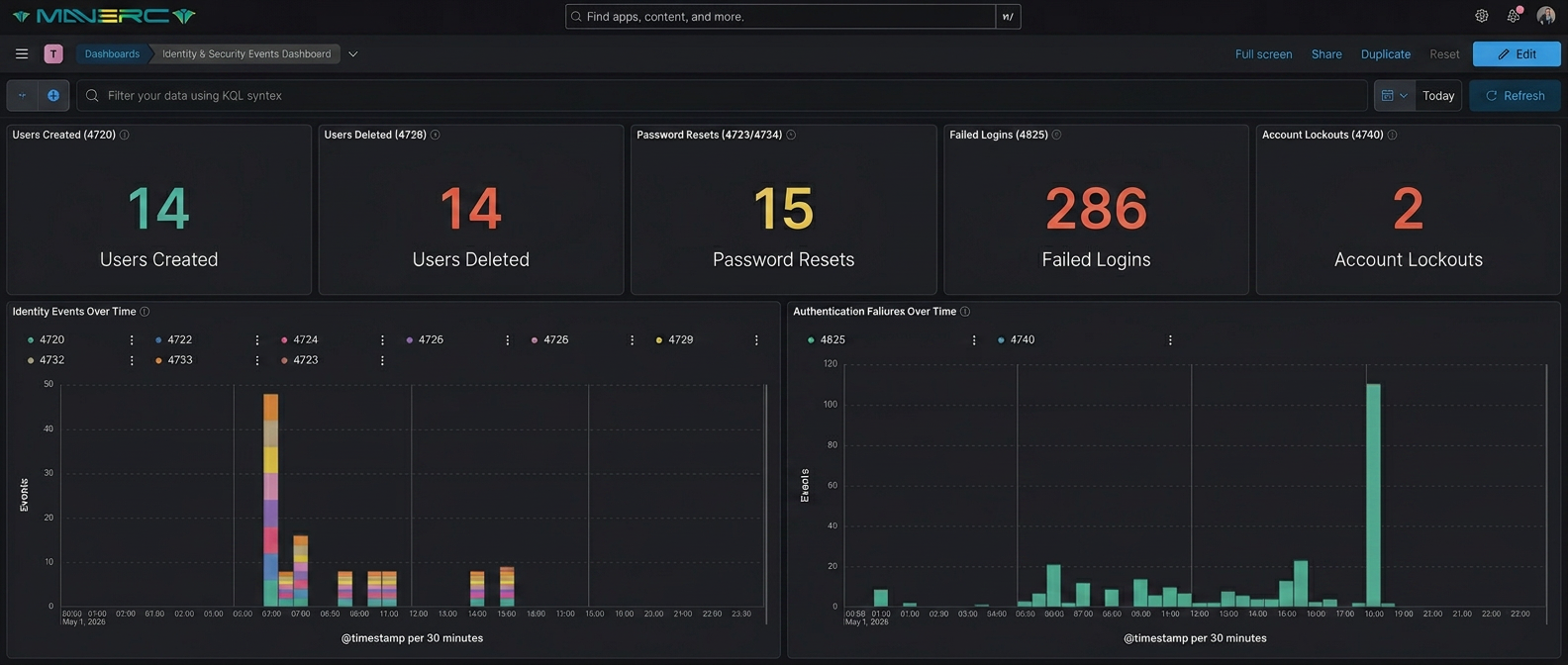Screen dimensions: 1568x665
Task: Click green color dot of 4720 legend
Action: 31,340
